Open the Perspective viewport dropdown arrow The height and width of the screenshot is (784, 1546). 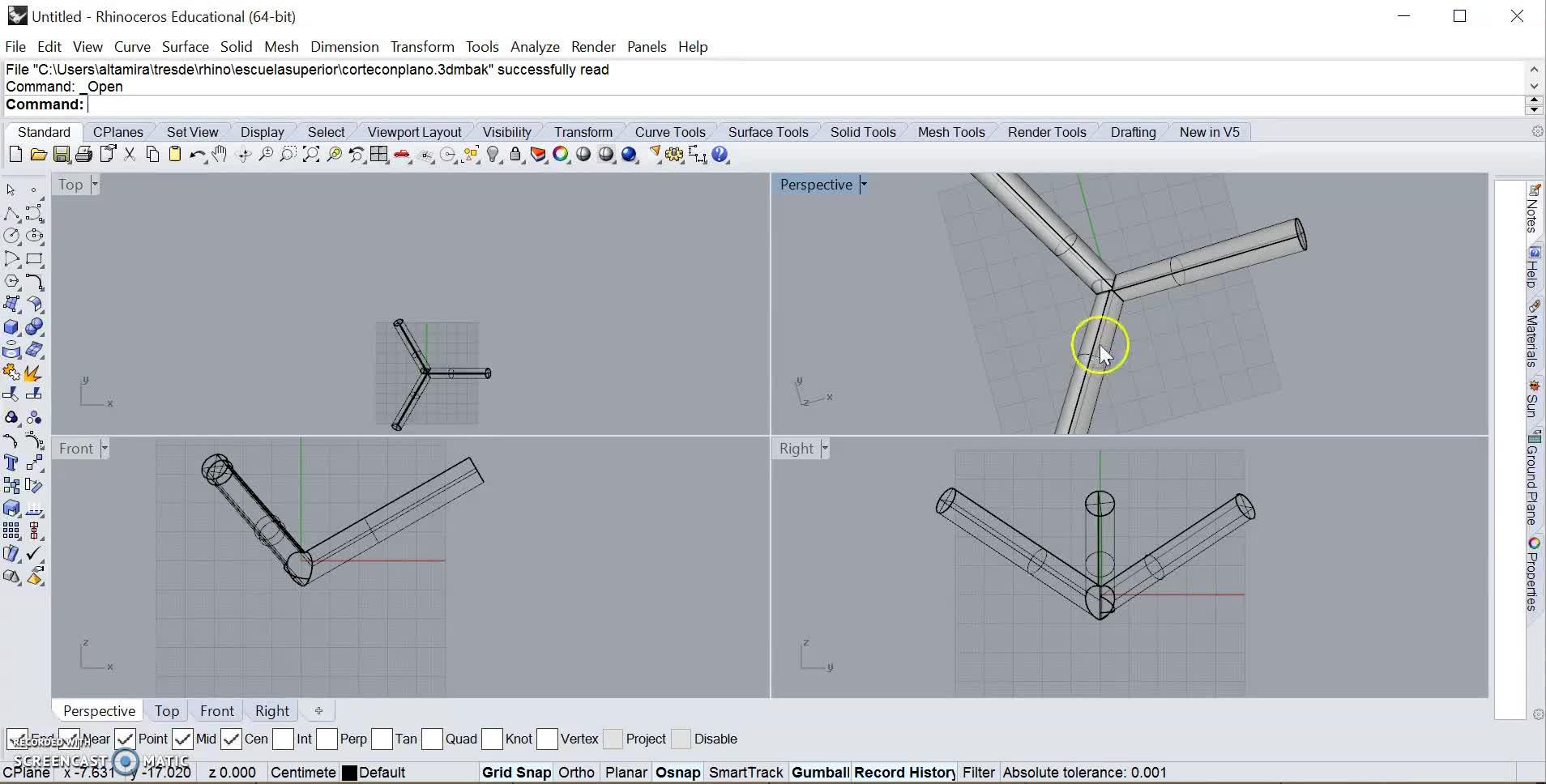[x=864, y=185]
